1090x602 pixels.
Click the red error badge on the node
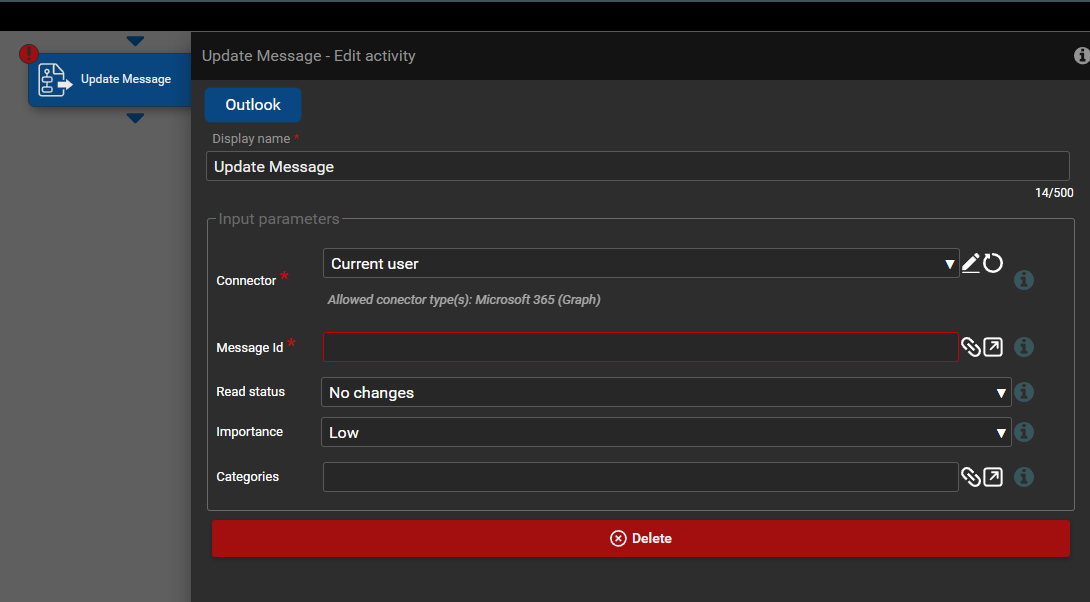(29, 54)
